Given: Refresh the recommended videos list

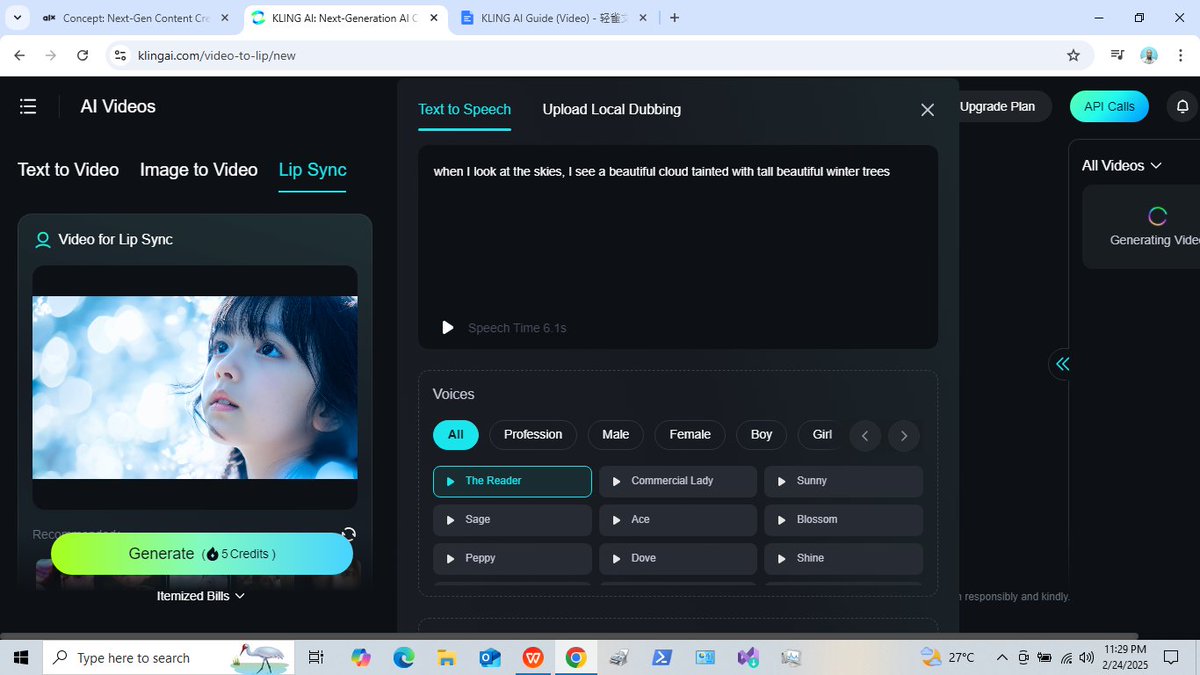Looking at the screenshot, I should [x=348, y=534].
